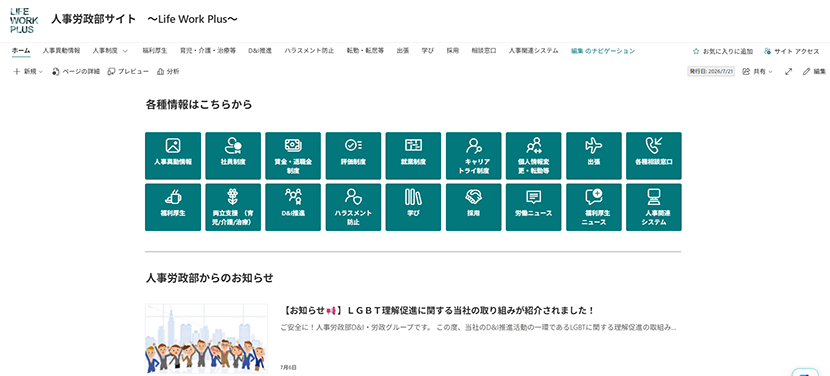Click the 編集 pencil button
Viewport: 830px width, 376px height.
(x=814, y=71)
